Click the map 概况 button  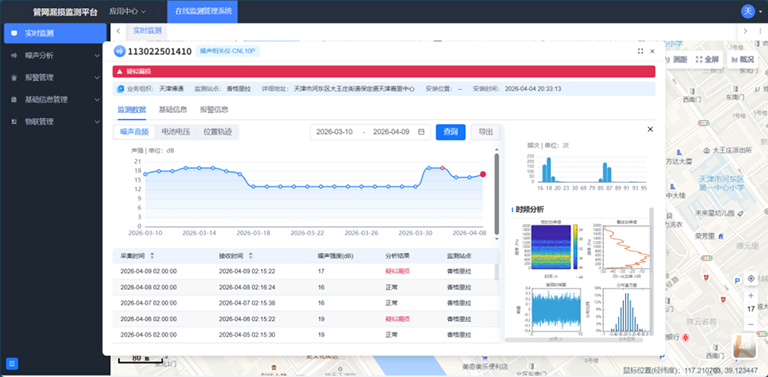pyautogui.click(x=743, y=60)
